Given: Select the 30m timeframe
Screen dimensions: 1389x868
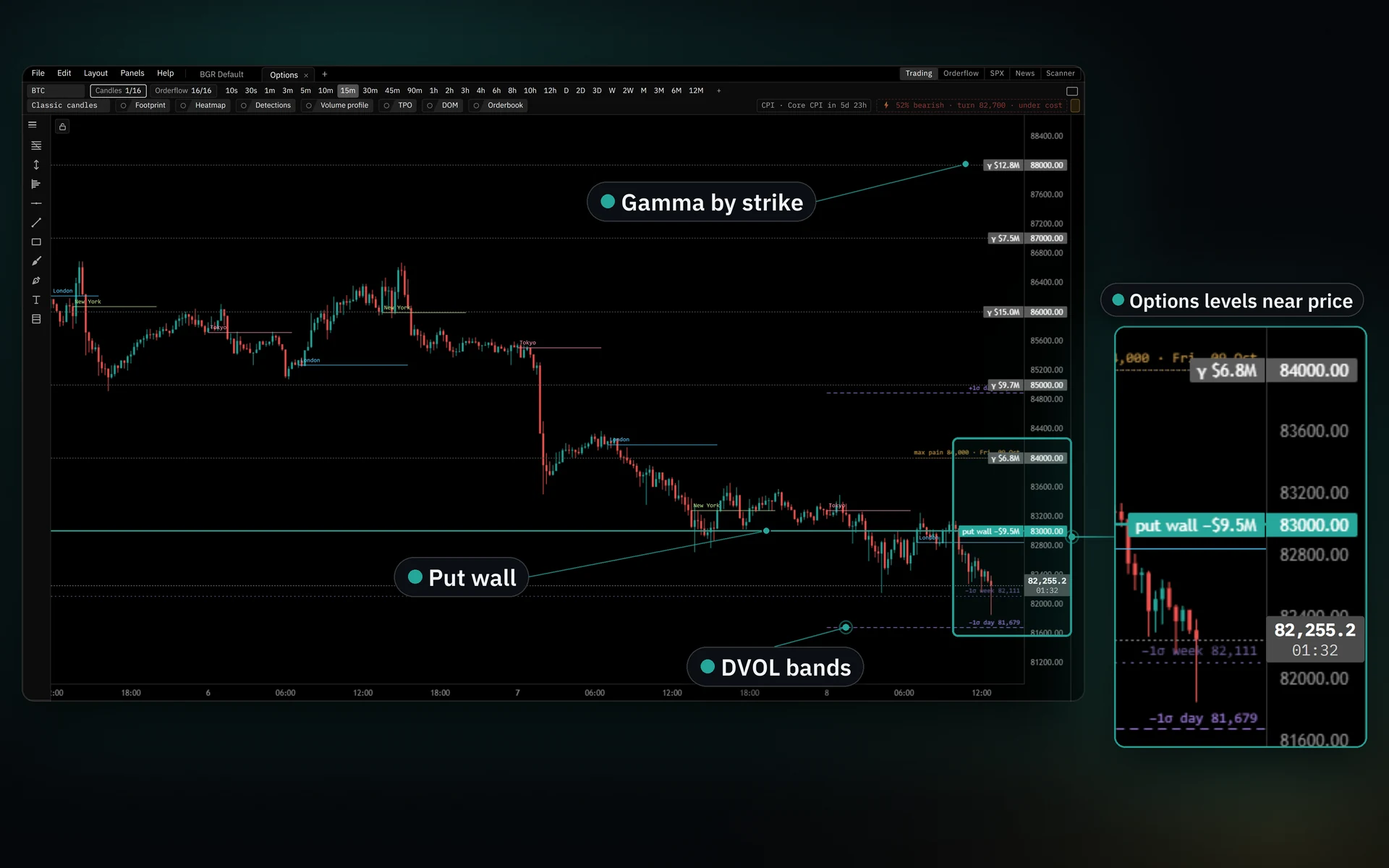Looking at the screenshot, I should click(x=370, y=91).
